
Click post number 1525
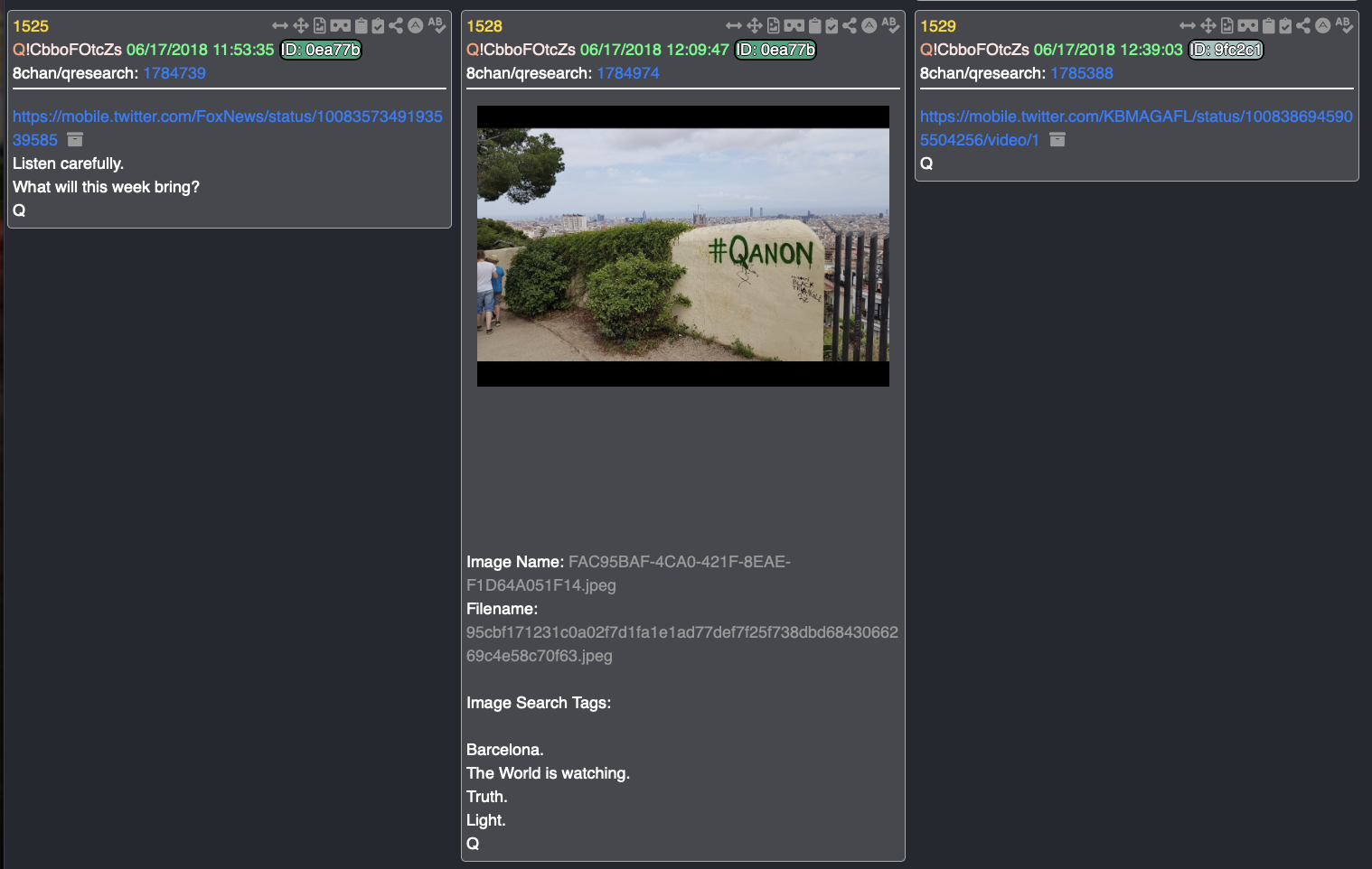pyautogui.click(x=31, y=26)
